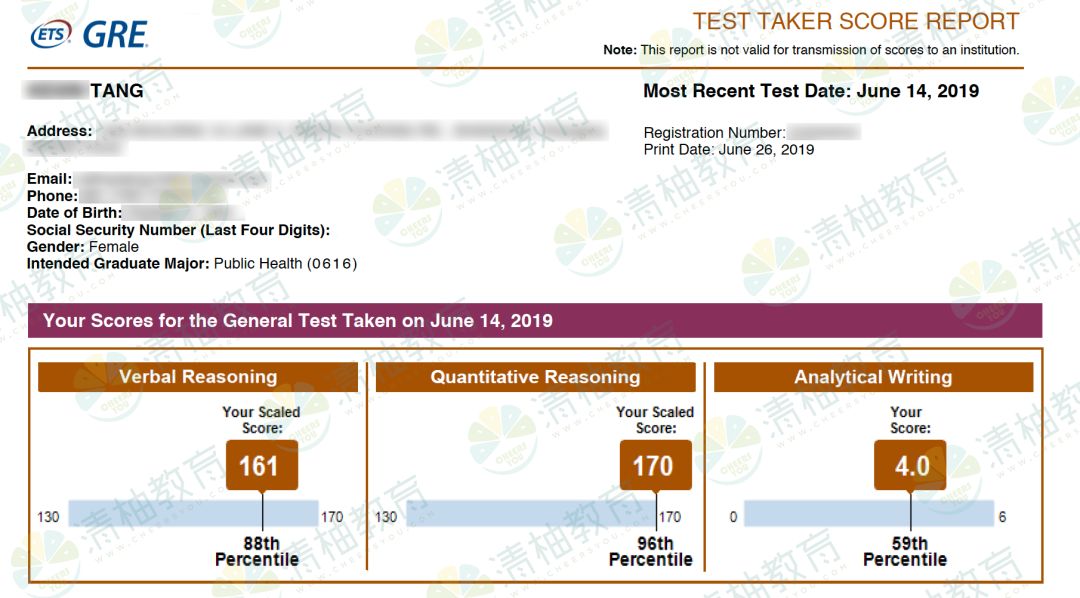The width and height of the screenshot is (1080, 598).
Task: Click the 96th Percentile label
Action: (x=651, y=551)
